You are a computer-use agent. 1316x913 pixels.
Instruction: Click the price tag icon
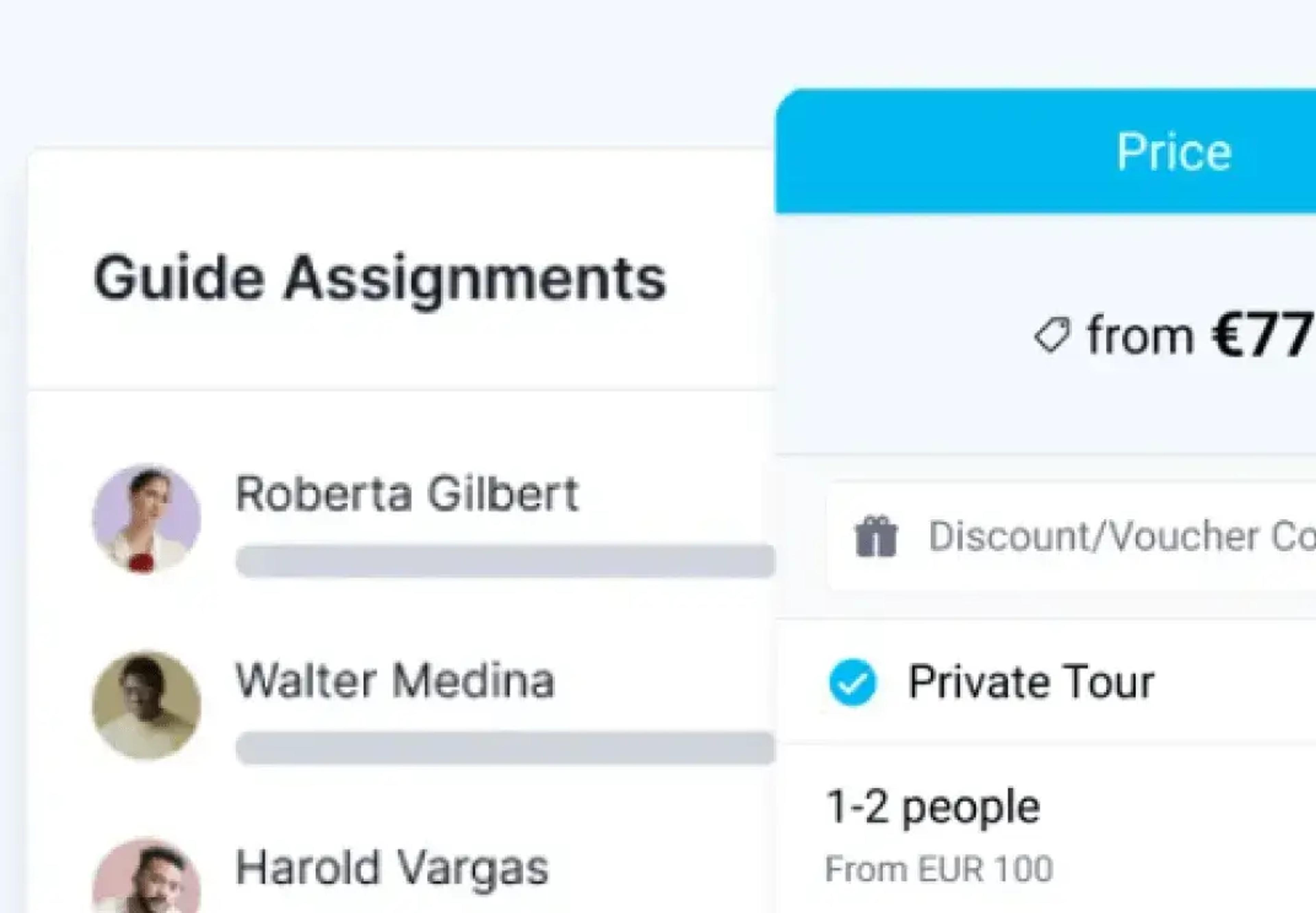1052,335
